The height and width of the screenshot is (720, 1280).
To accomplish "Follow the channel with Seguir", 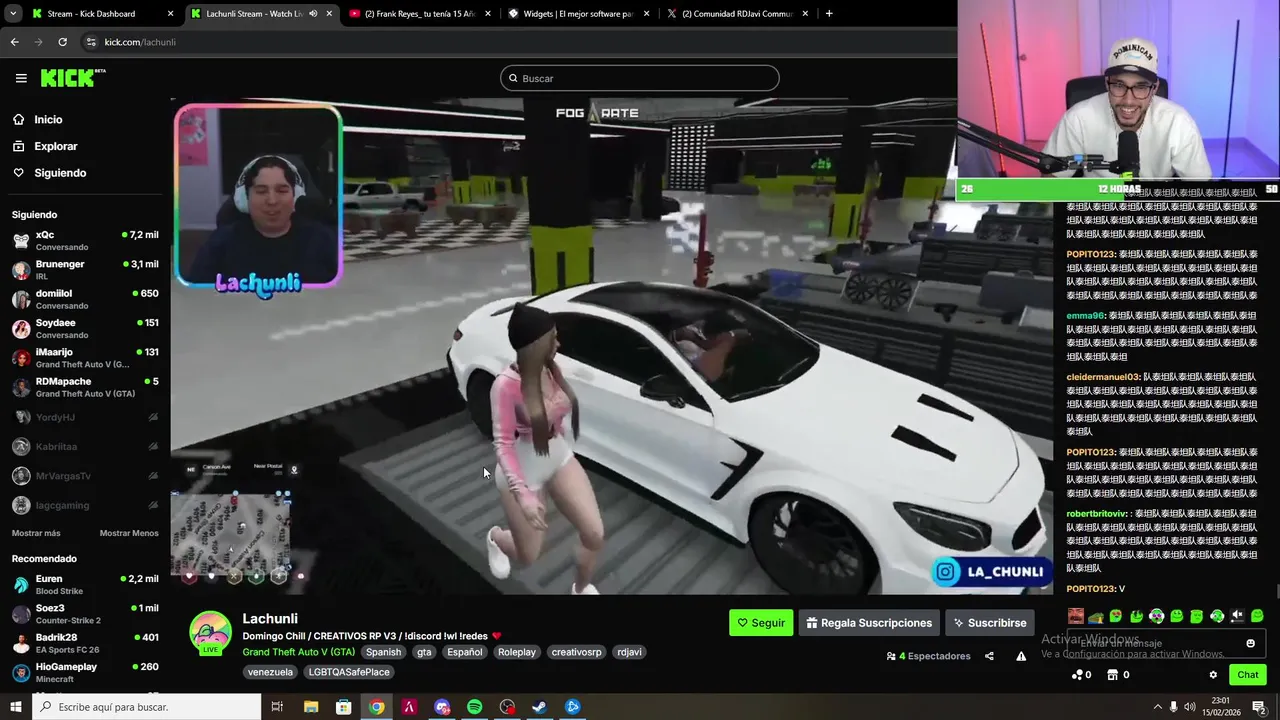I will [x=761, y=622].
